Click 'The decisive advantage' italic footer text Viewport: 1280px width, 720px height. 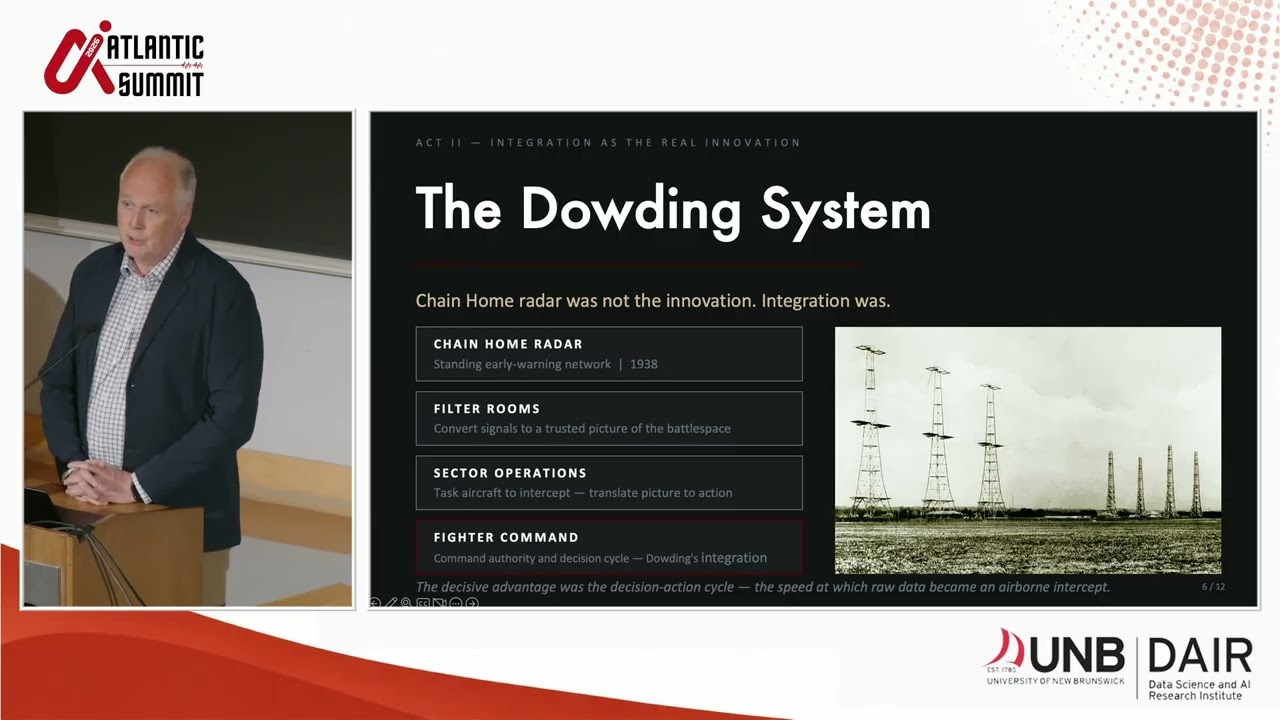[763, 587]
